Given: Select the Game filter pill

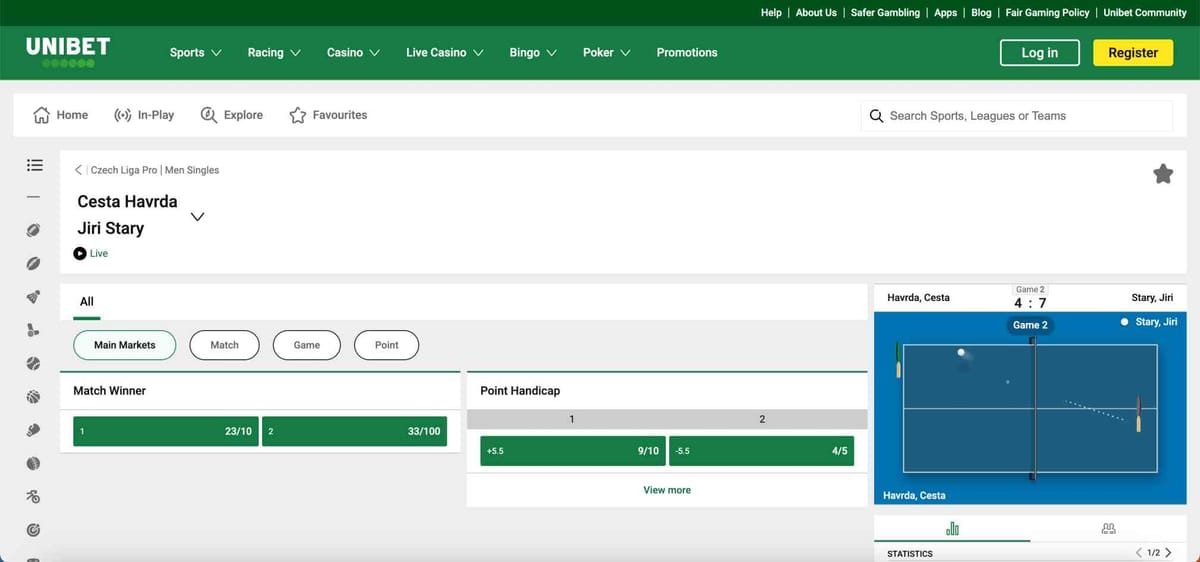Looking at the screenshot, I should (307, 345).
